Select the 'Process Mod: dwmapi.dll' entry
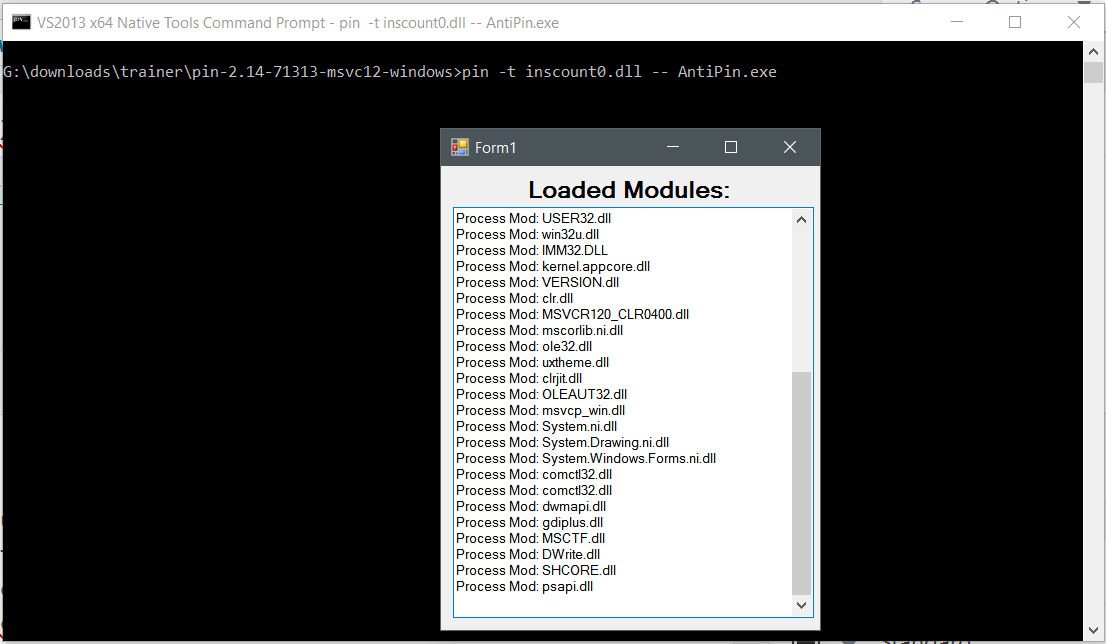 click(531, 506)
